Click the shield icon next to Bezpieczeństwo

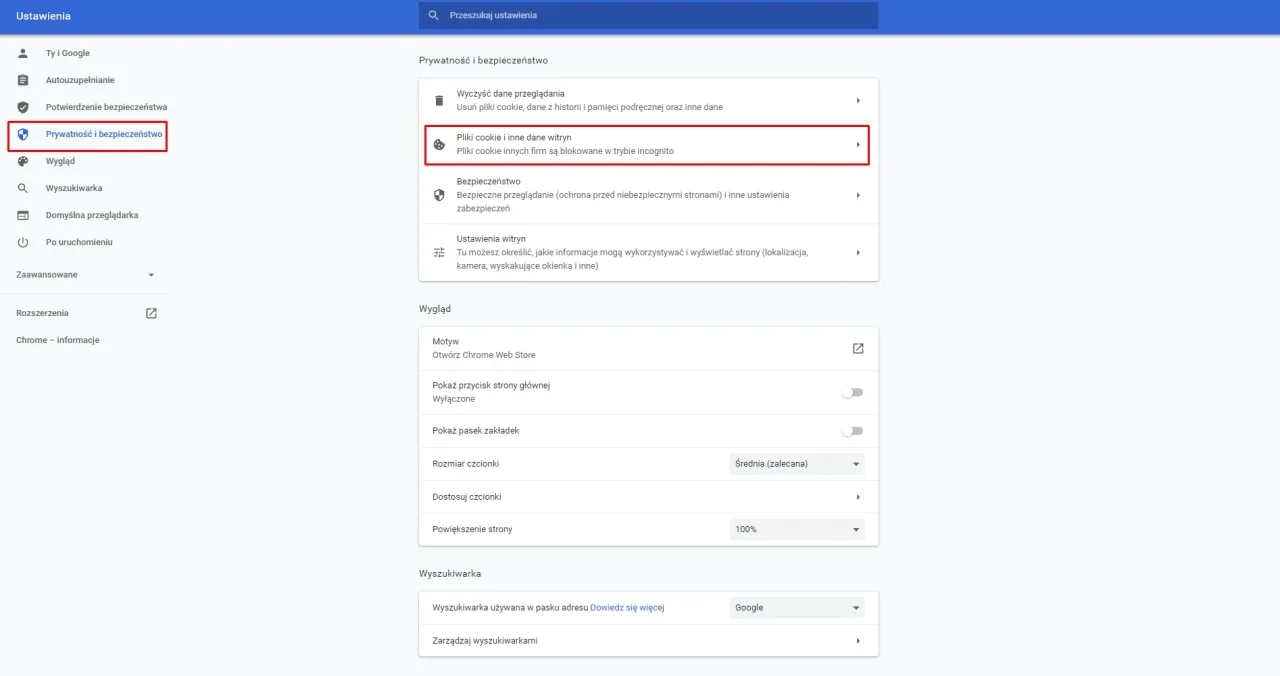point(438,194)
